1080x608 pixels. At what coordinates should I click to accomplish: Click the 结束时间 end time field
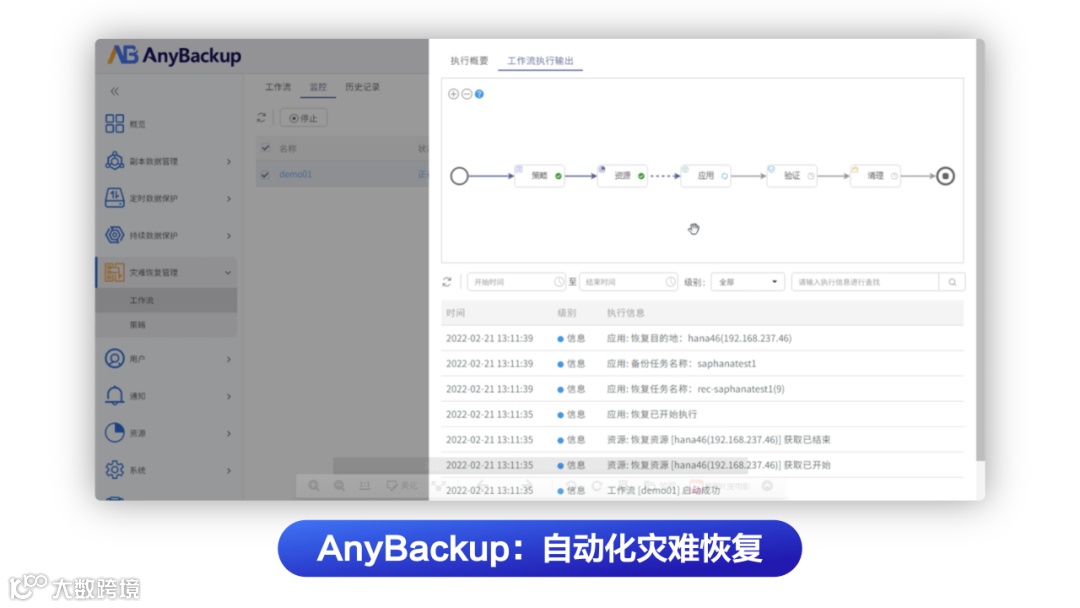(628, 282)
